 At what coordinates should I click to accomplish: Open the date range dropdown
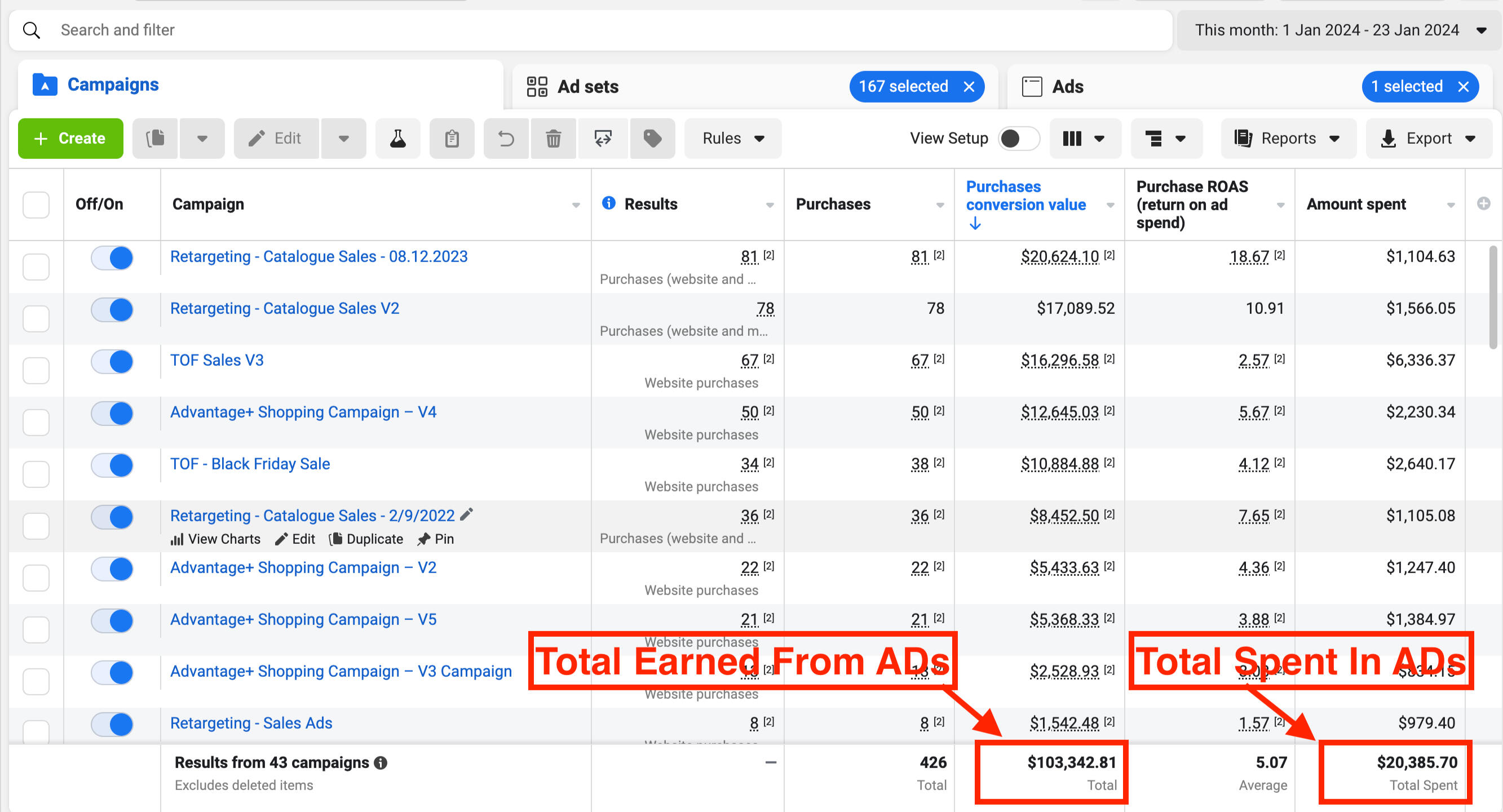pyautogui.click(x=1339, y=30)
